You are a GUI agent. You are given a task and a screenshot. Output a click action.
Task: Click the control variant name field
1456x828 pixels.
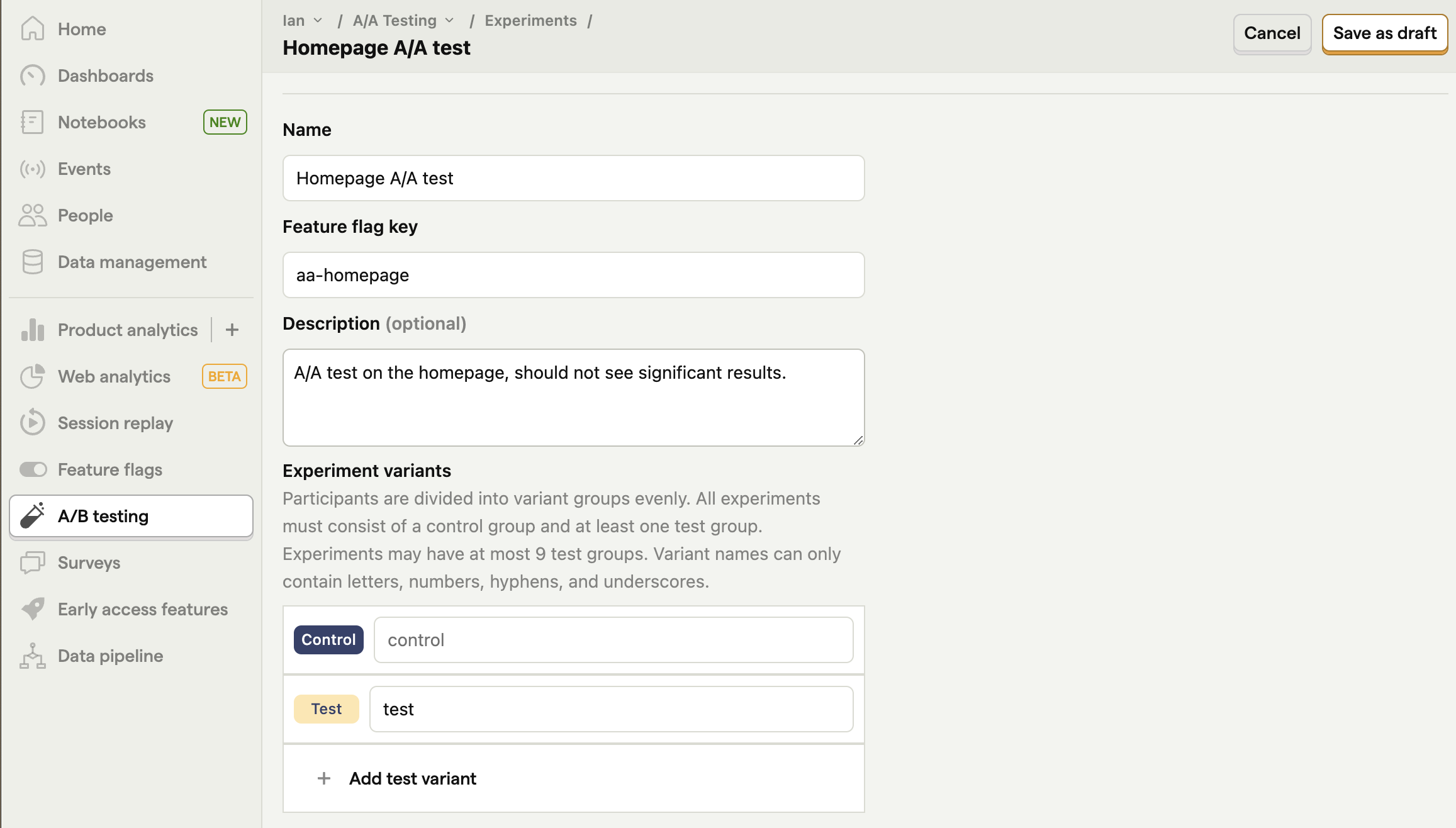613,640
